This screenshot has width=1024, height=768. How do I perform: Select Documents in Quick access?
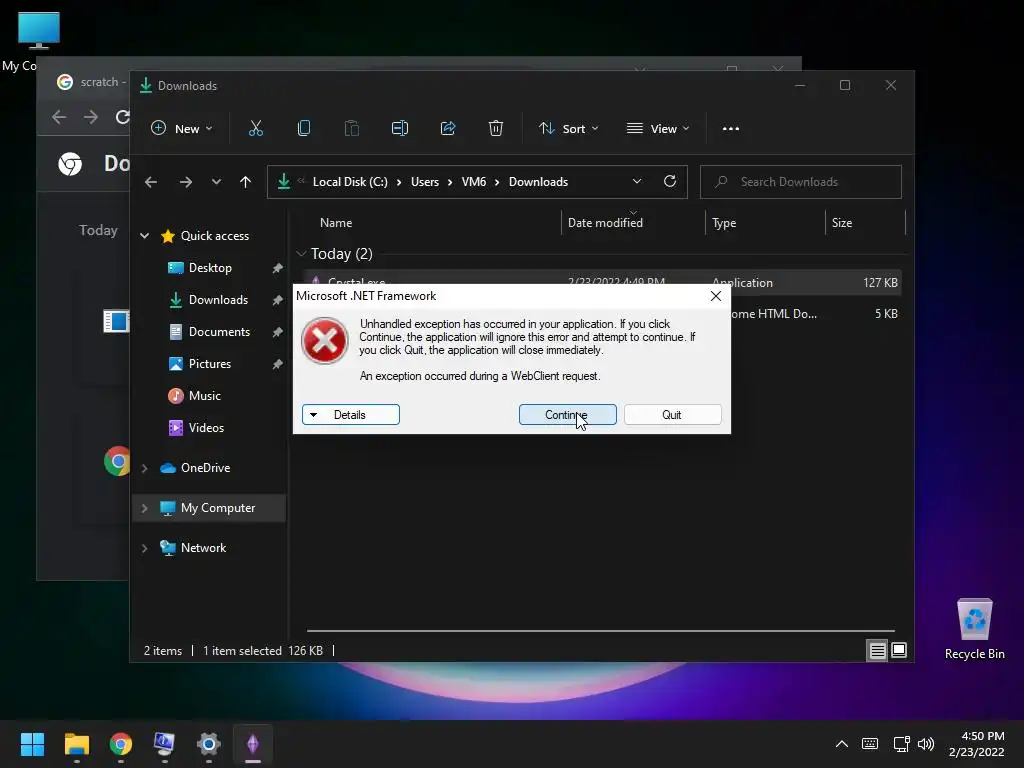[219, 332]
